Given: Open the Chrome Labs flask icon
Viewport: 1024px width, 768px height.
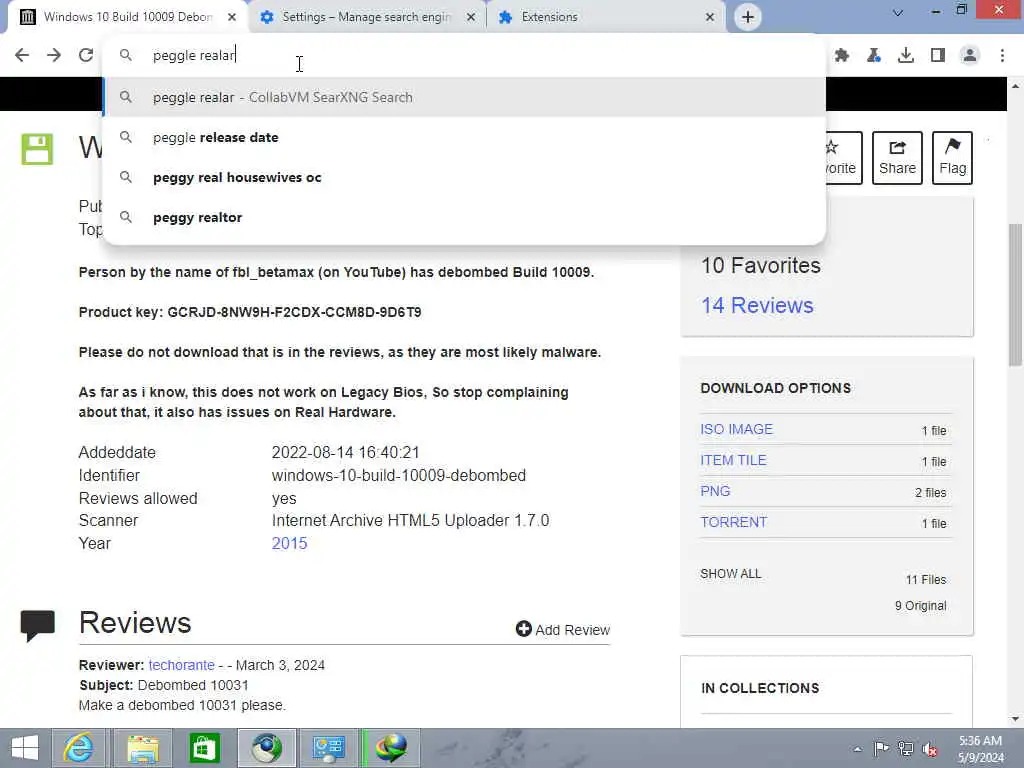Looking at the screenshot, I should [874, 56].
